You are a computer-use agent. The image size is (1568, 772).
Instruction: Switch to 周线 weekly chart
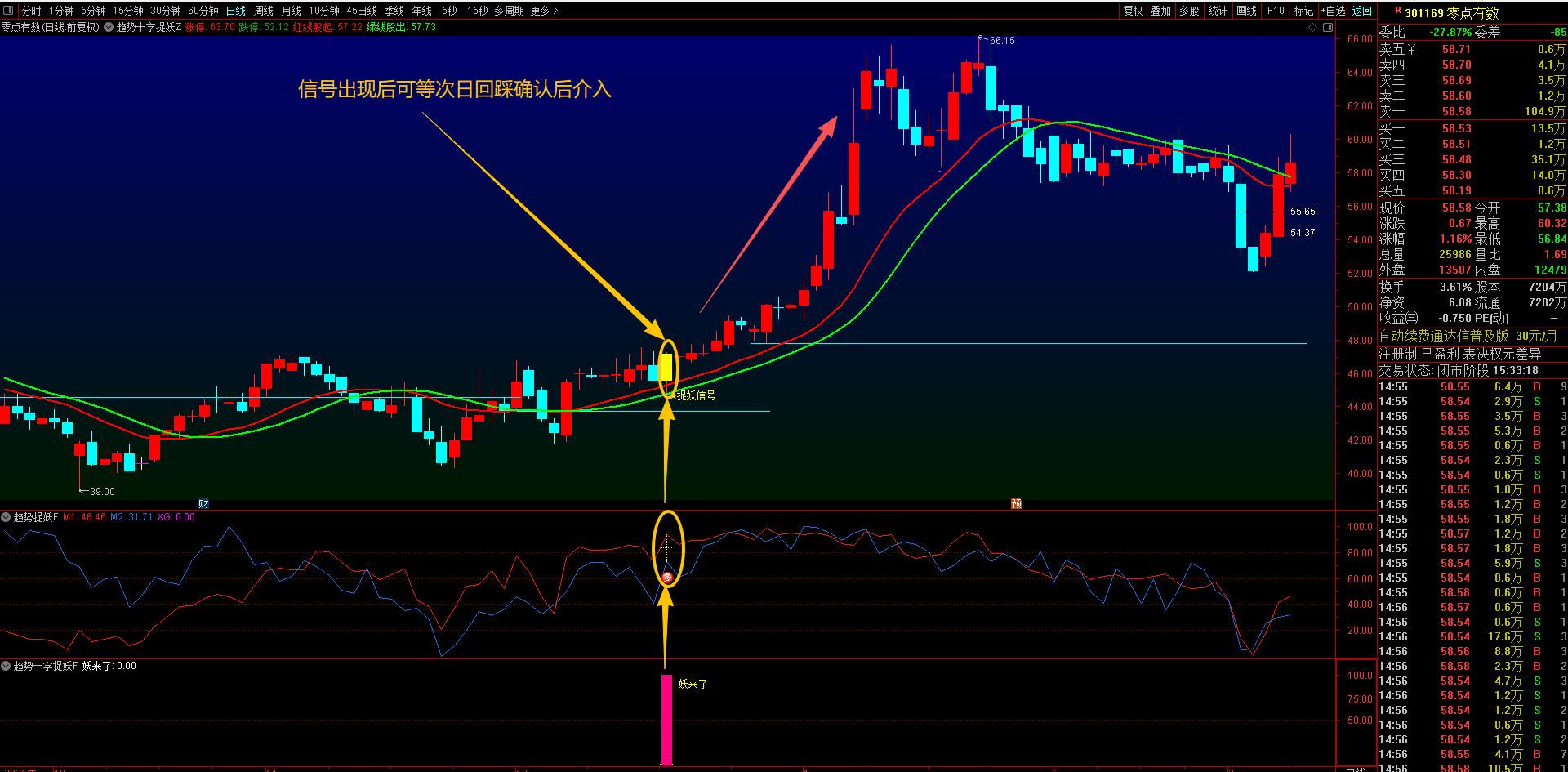(x=264, y=11)
